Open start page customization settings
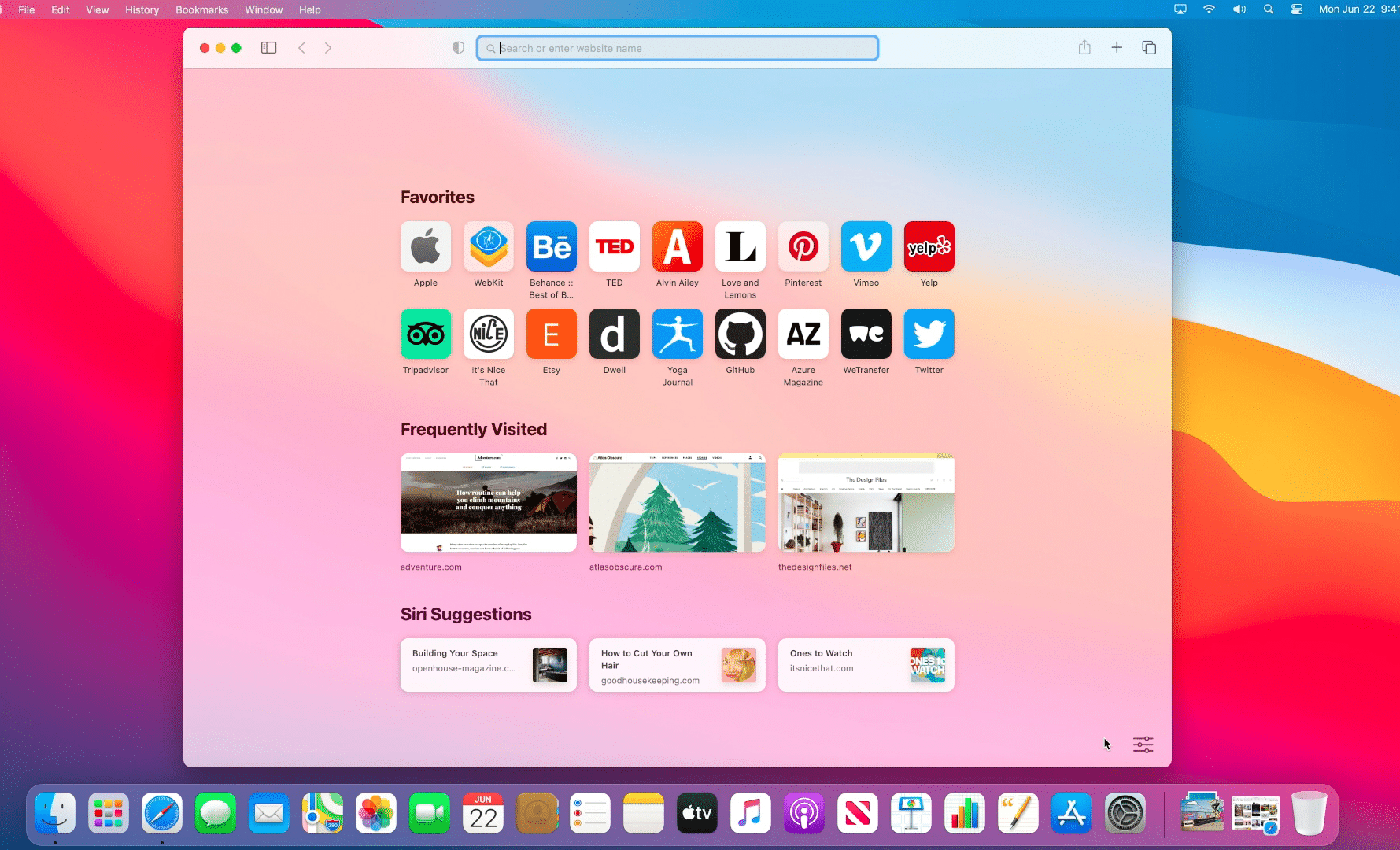Viewport: 1400px width, 850px height. click(x=1143, y=745)
